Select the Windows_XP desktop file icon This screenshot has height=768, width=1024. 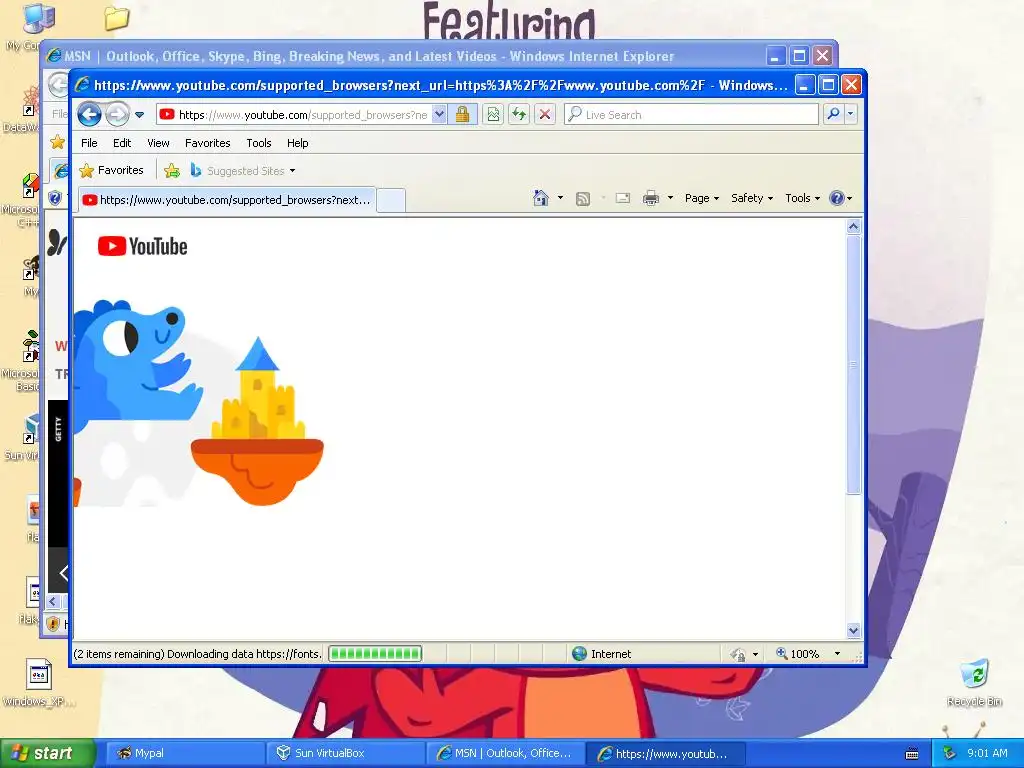point(39,683)
